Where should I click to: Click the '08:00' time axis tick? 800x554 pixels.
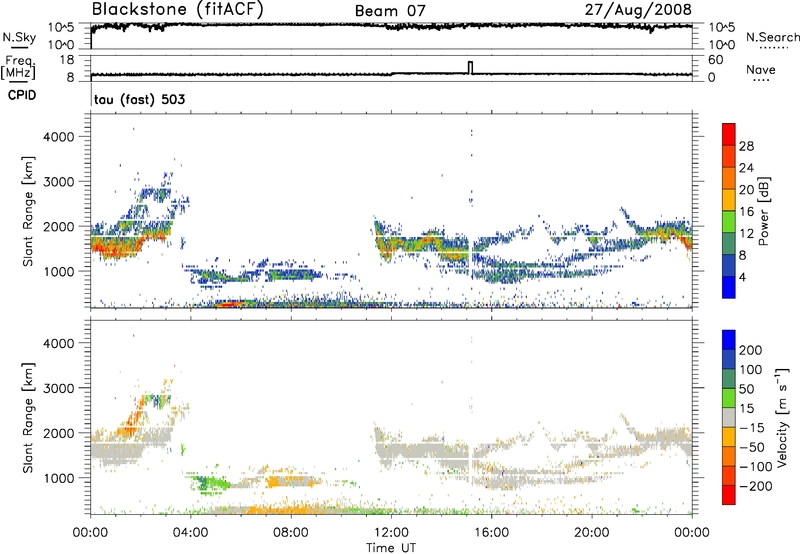pos(291,533)
